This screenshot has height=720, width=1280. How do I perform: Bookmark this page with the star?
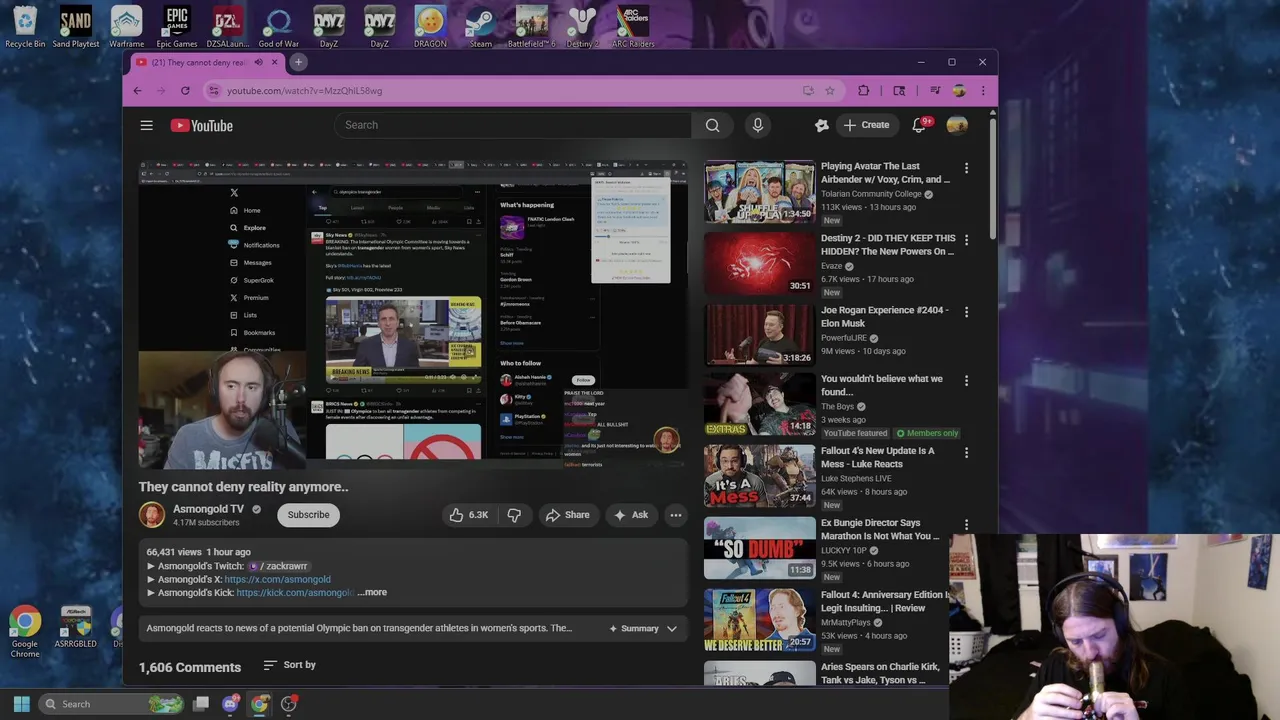point(829,90)
